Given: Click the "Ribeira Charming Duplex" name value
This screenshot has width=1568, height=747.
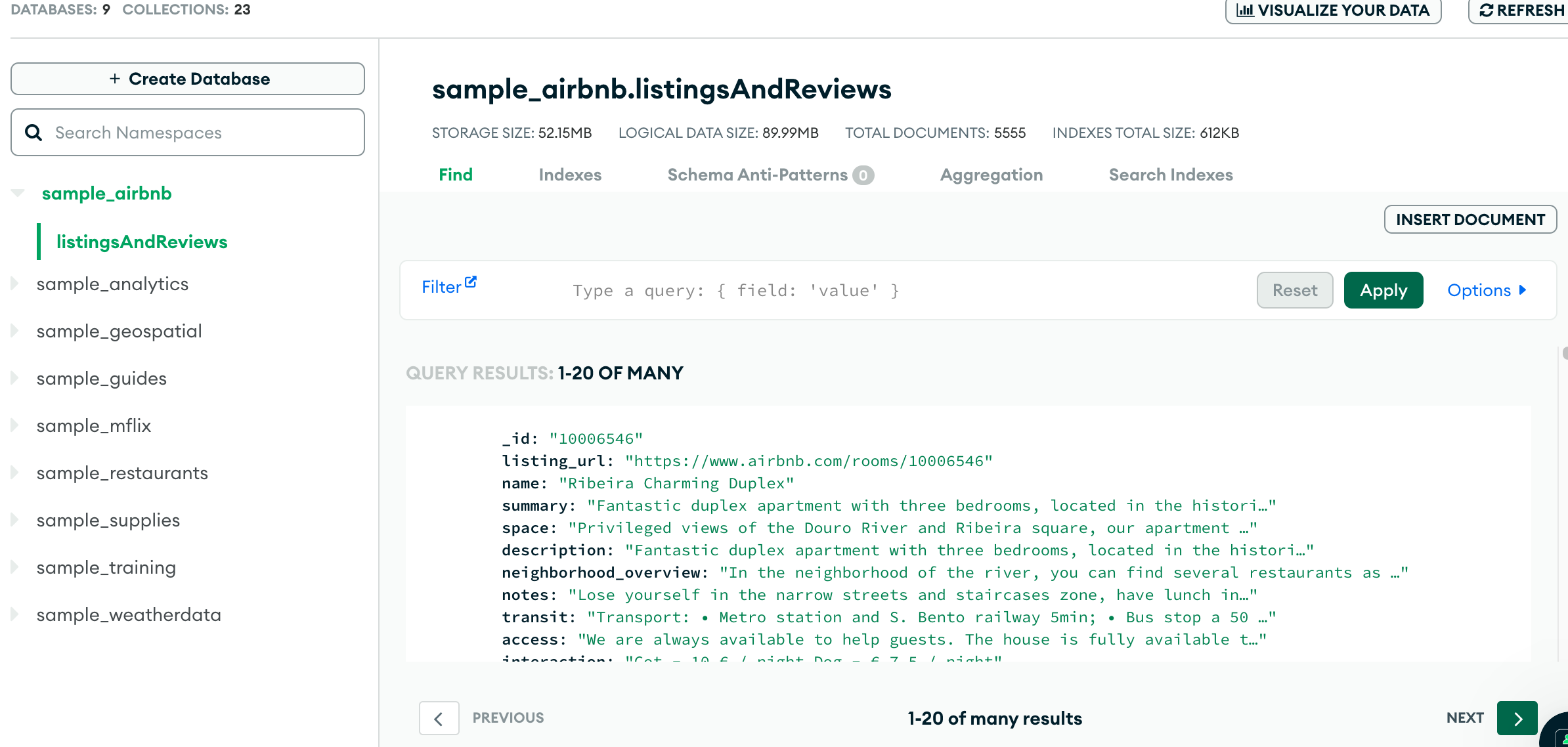Looking at the screenshot, I should pyautogui.click(x=676, y=483).
